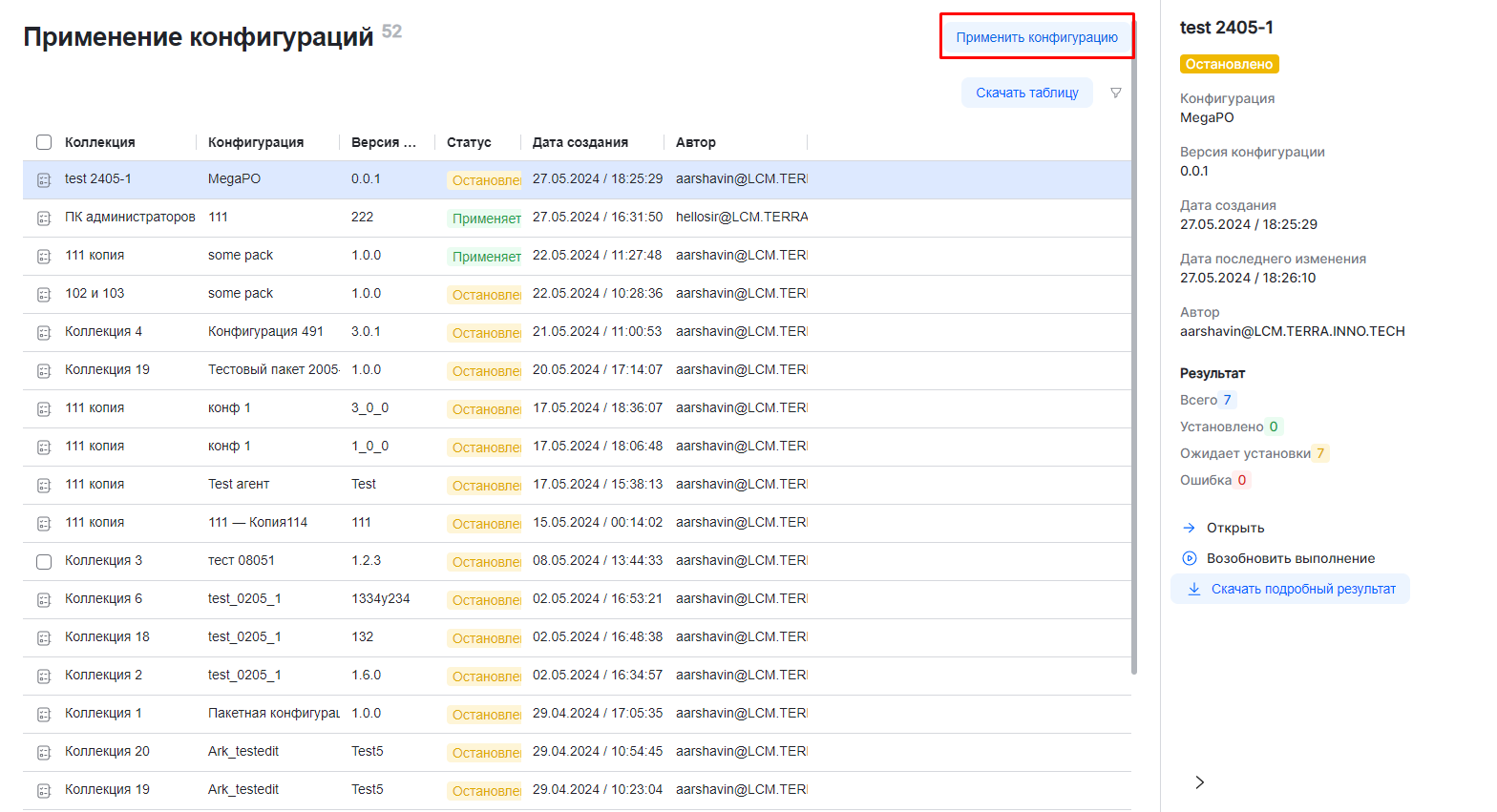Sort by Дата создания column header
Viewport: 1497px width, 812px height.
[580, 142]
